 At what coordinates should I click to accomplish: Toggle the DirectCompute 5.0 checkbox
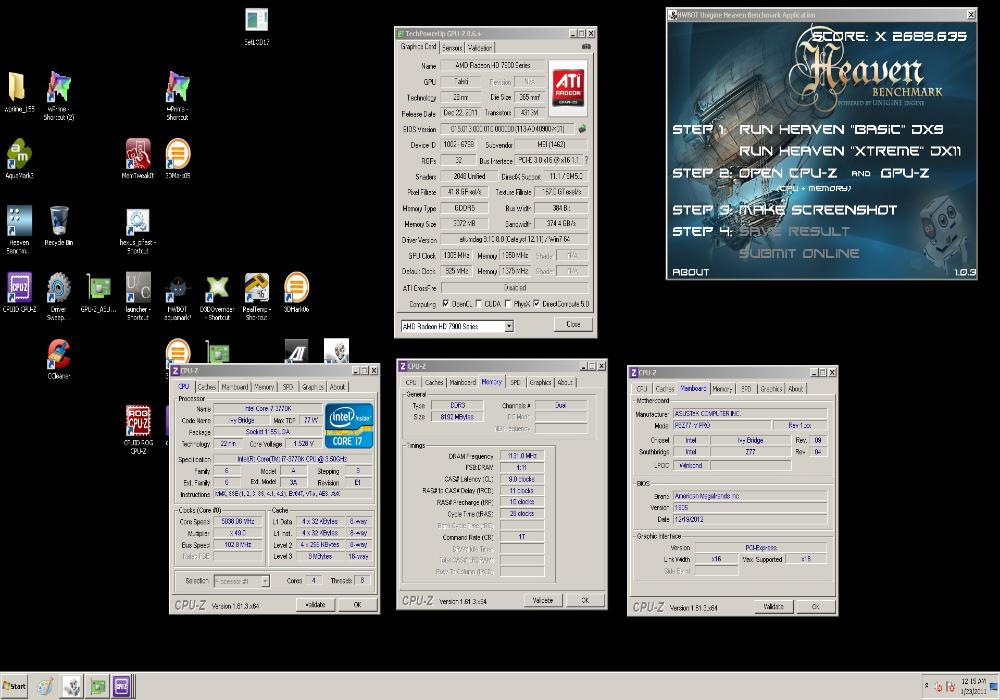(536, 304)
